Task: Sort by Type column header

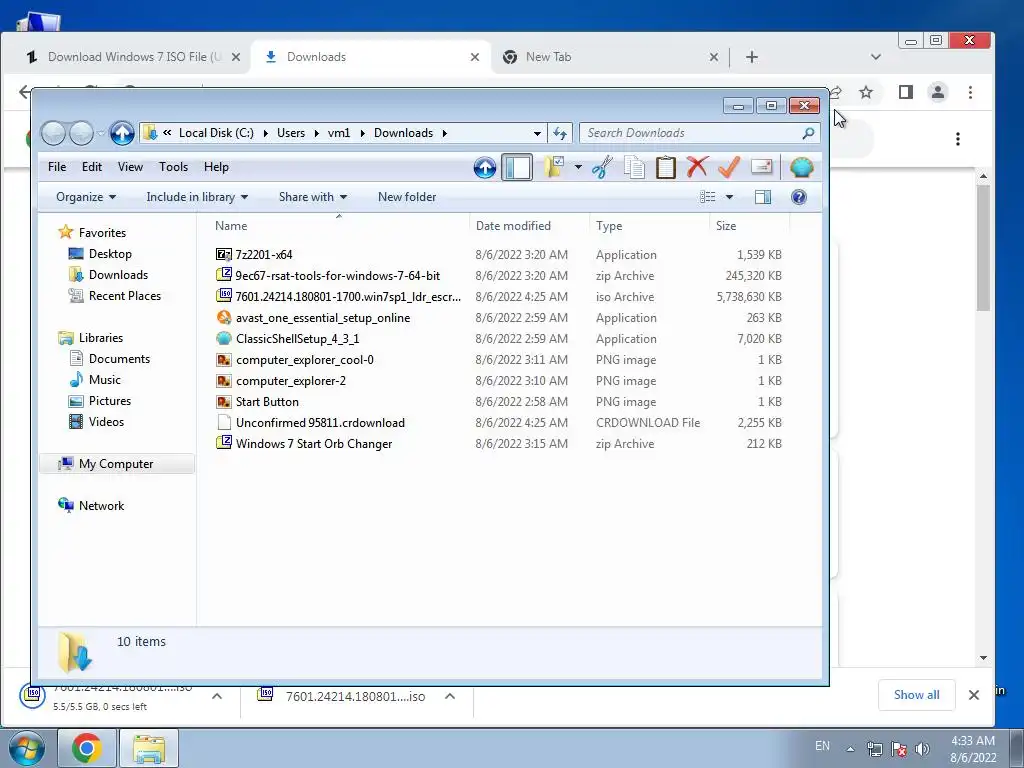Action: pos(648,226)
